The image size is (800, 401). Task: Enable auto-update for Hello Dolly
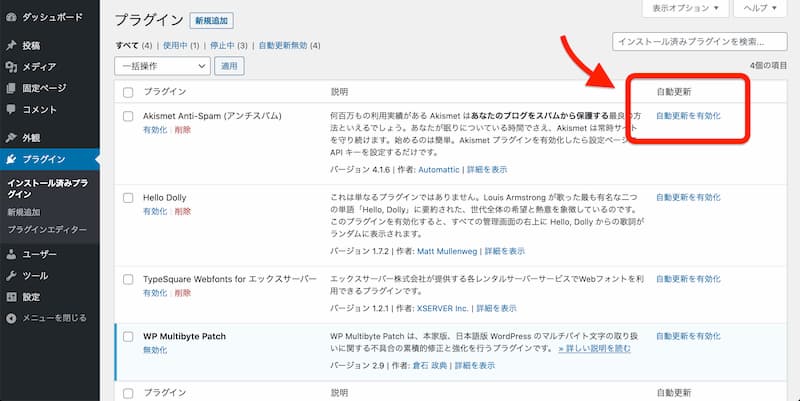tap(688, 197)
